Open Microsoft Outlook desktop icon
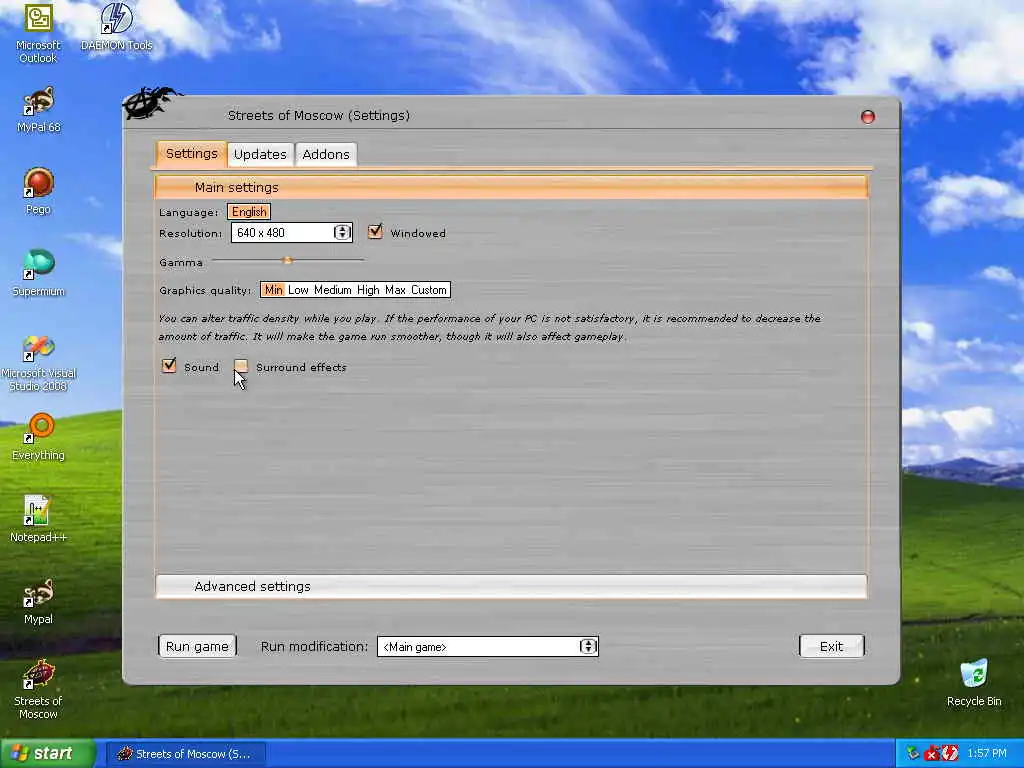The width and height of the screenshot is (1024, 768). 38,33
